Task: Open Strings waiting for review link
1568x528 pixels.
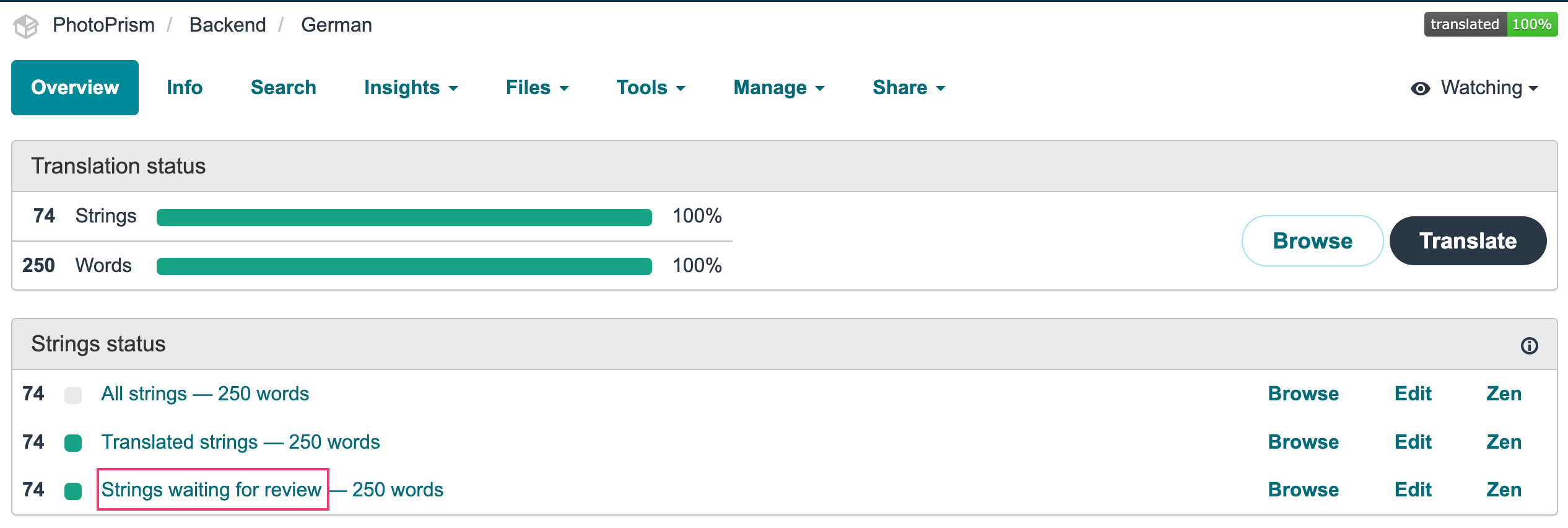Action: click(211, 490)
